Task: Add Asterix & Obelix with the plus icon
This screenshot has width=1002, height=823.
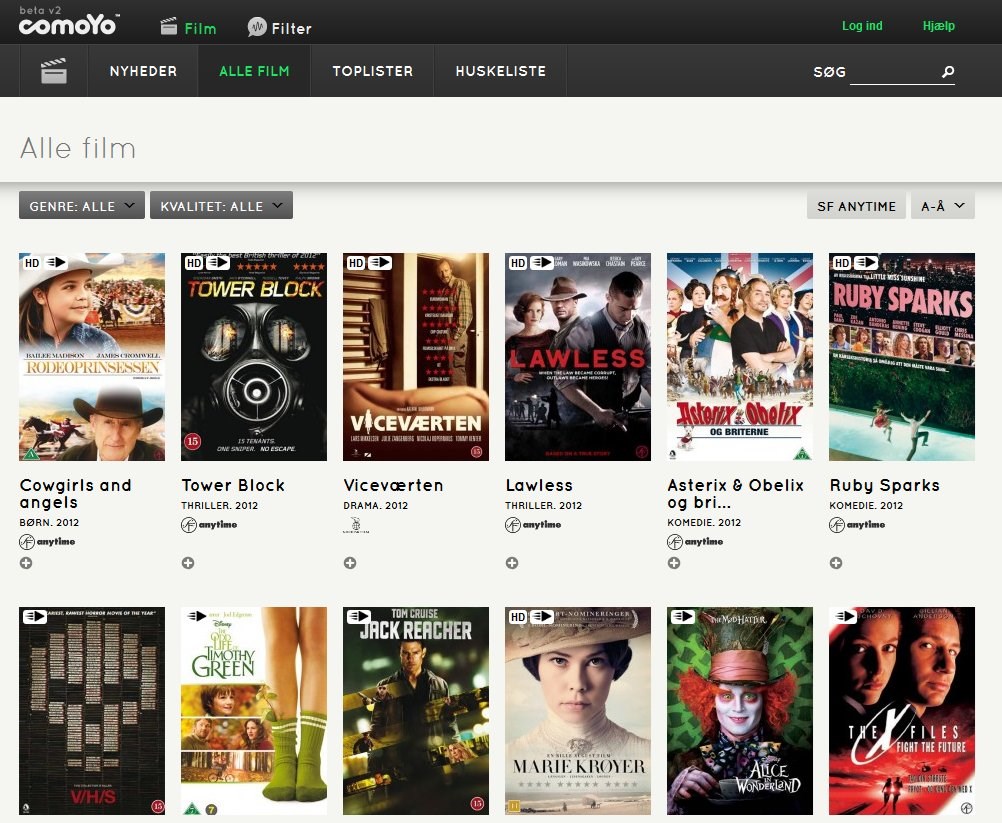Action: click(674, 563)
